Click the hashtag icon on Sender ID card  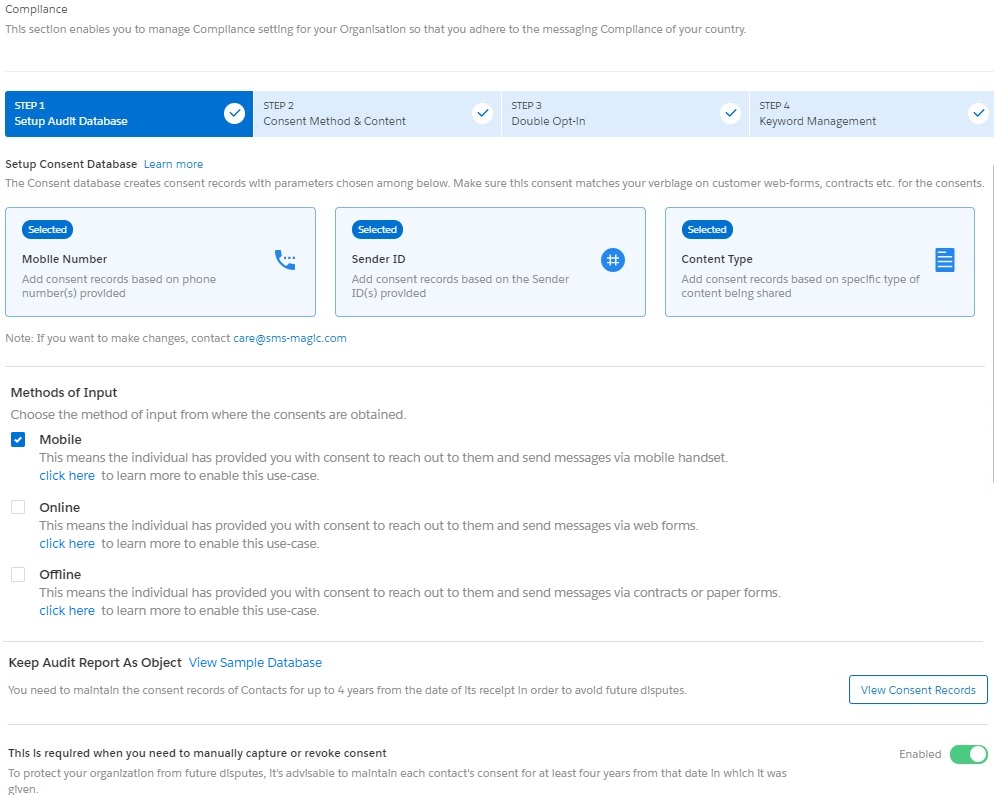click(613, 260)
